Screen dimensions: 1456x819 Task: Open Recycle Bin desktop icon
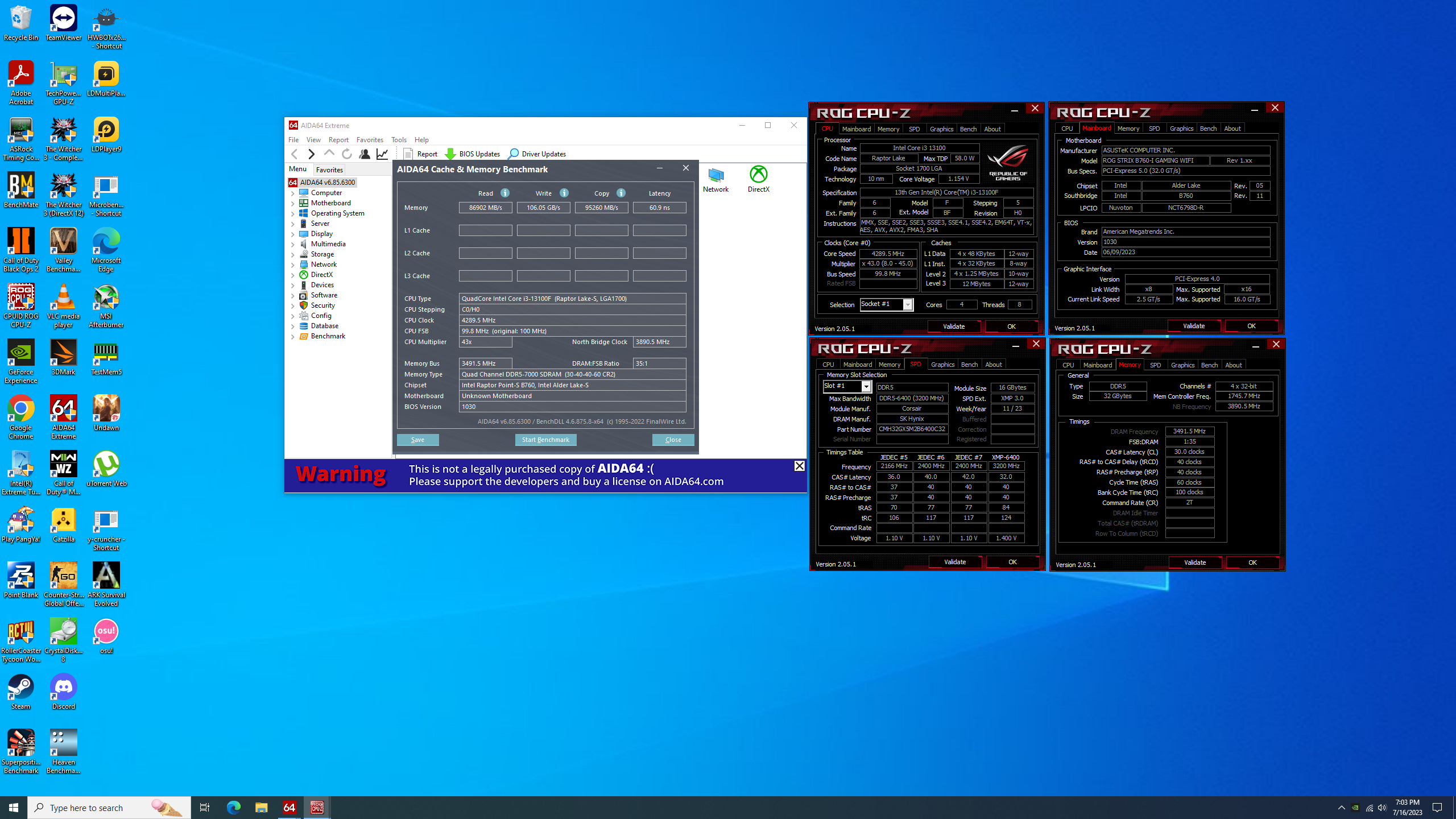[21, 23]
